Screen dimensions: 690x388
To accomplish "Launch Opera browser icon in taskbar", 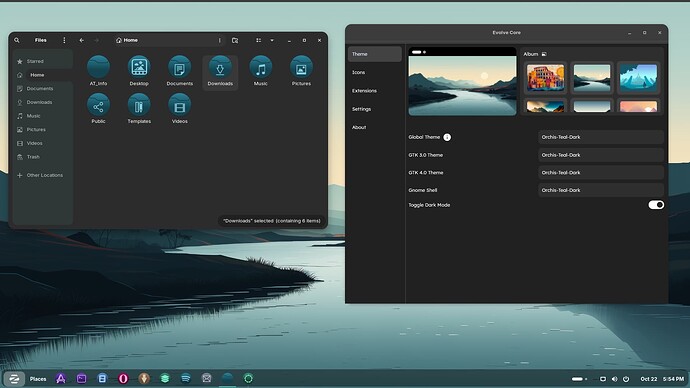I will tap(123, 378).
